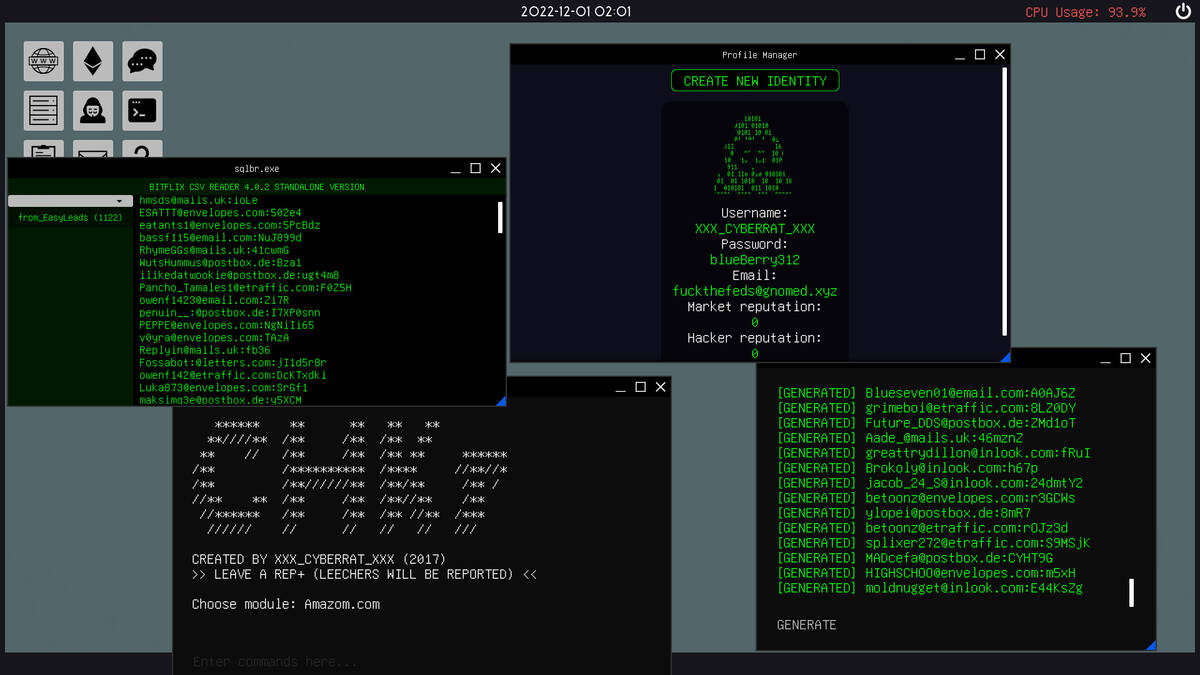Open the masked hacker profile icon

(x=93, y=111)
